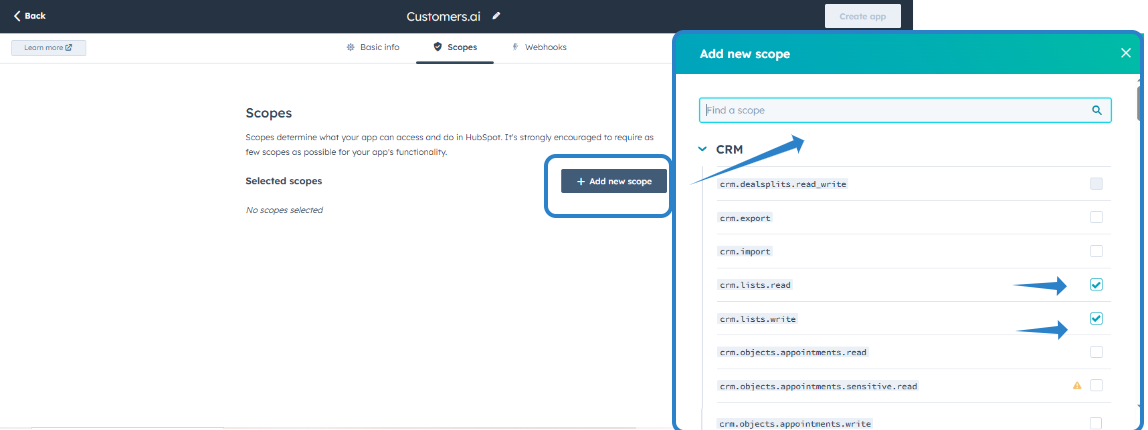Uncheck the crm.lists.read checkbox
Viewport: 1148px width, 430px height.
(x=1096, y=285)
